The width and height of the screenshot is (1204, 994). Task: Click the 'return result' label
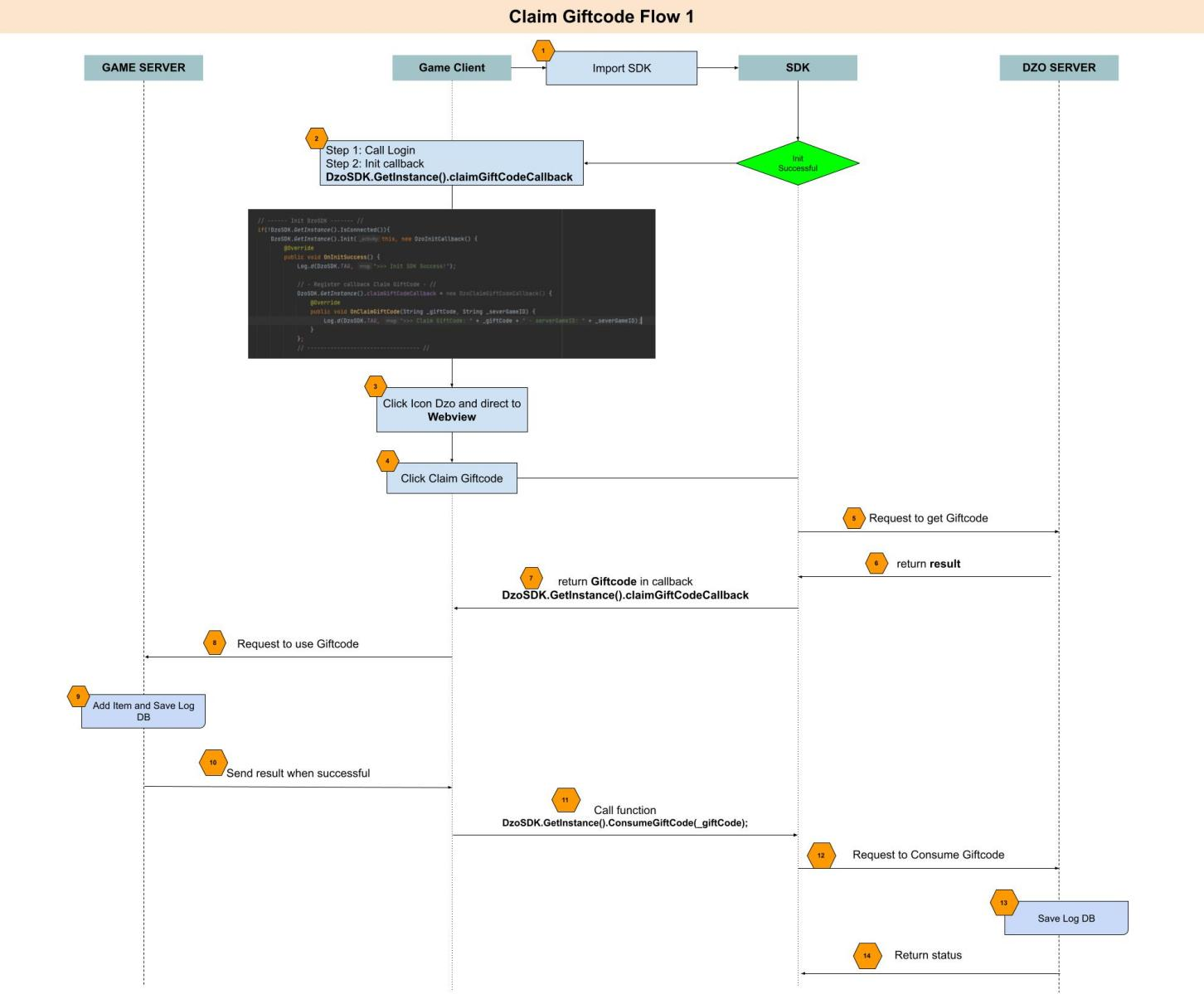[929, 564]
